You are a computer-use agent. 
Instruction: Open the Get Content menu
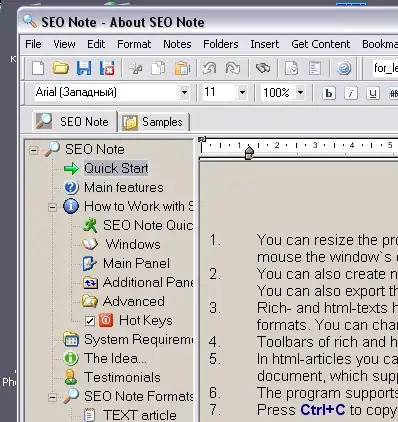point(321,44)
